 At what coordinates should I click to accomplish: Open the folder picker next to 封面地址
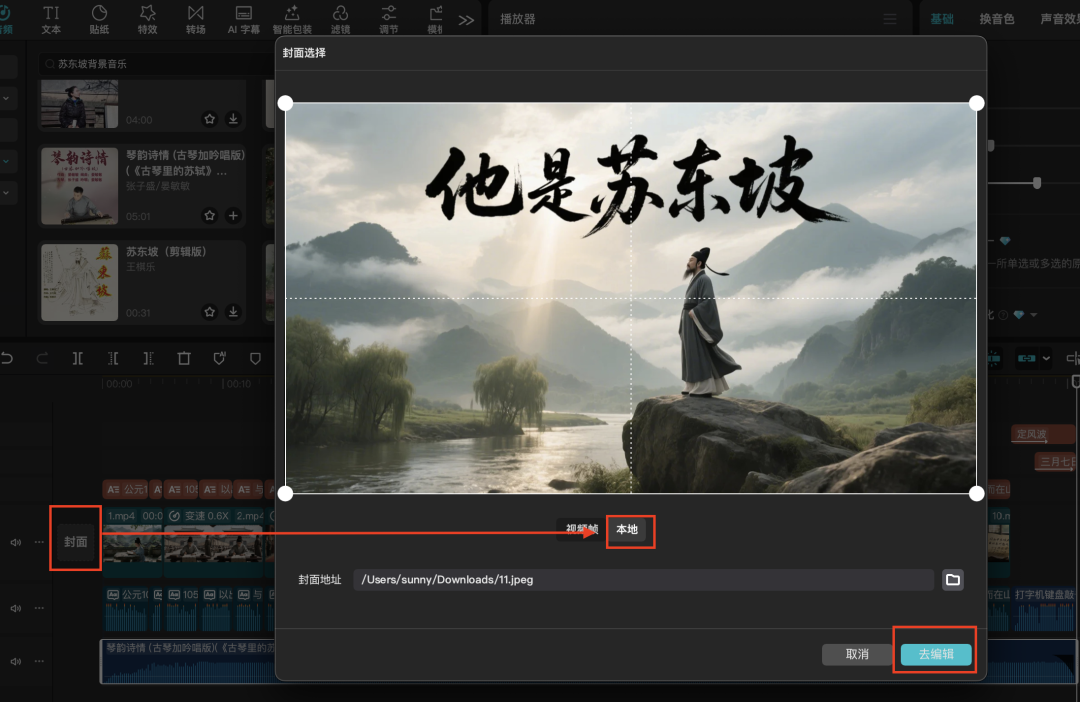(952, 579)
